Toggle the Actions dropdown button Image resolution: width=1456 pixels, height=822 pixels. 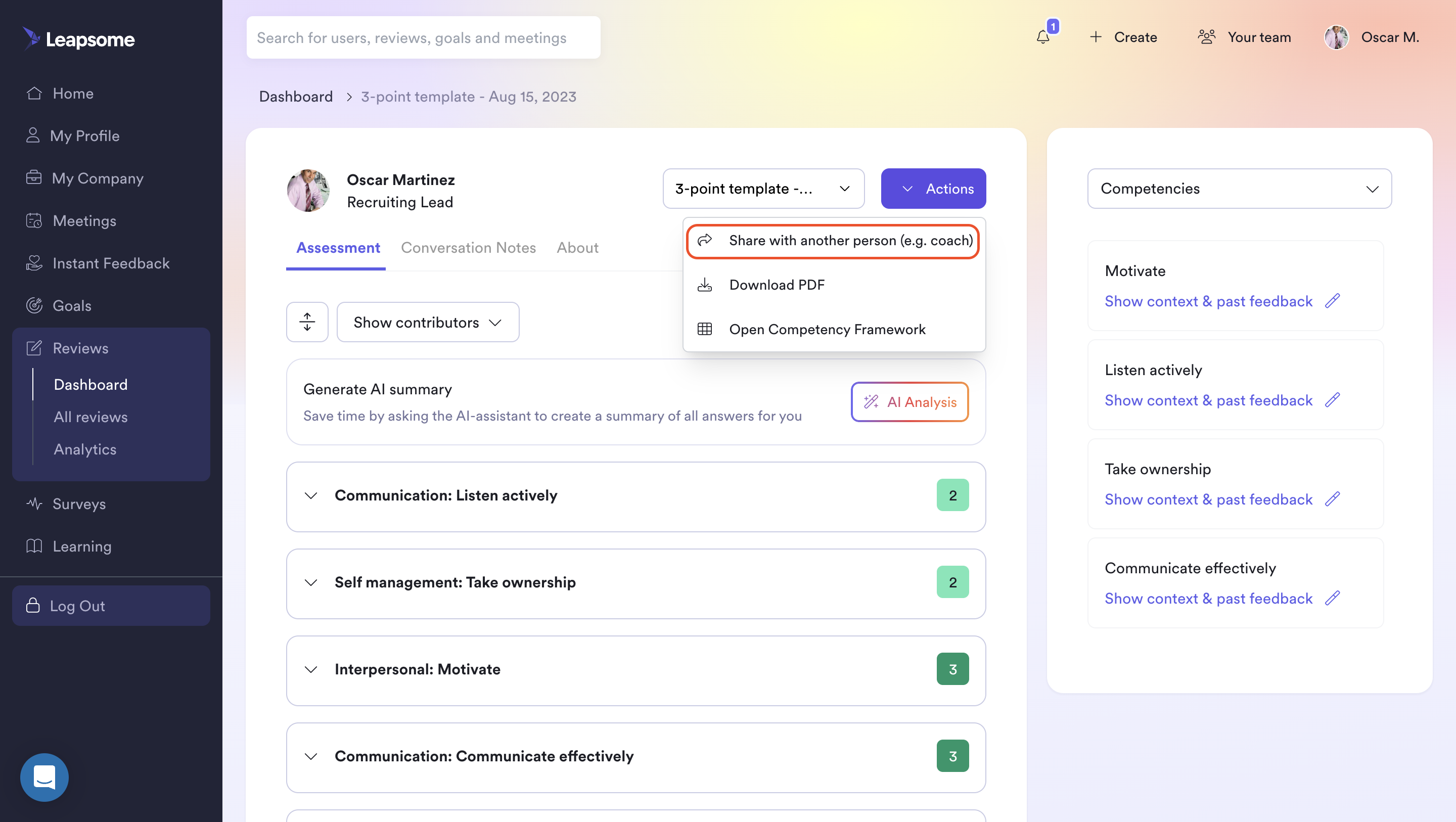933,188
